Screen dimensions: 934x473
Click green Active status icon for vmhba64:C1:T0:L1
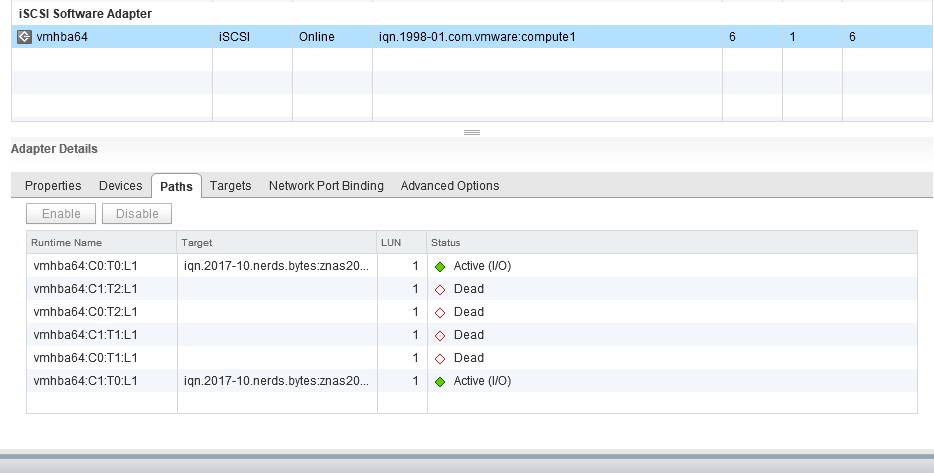(440, 382)
